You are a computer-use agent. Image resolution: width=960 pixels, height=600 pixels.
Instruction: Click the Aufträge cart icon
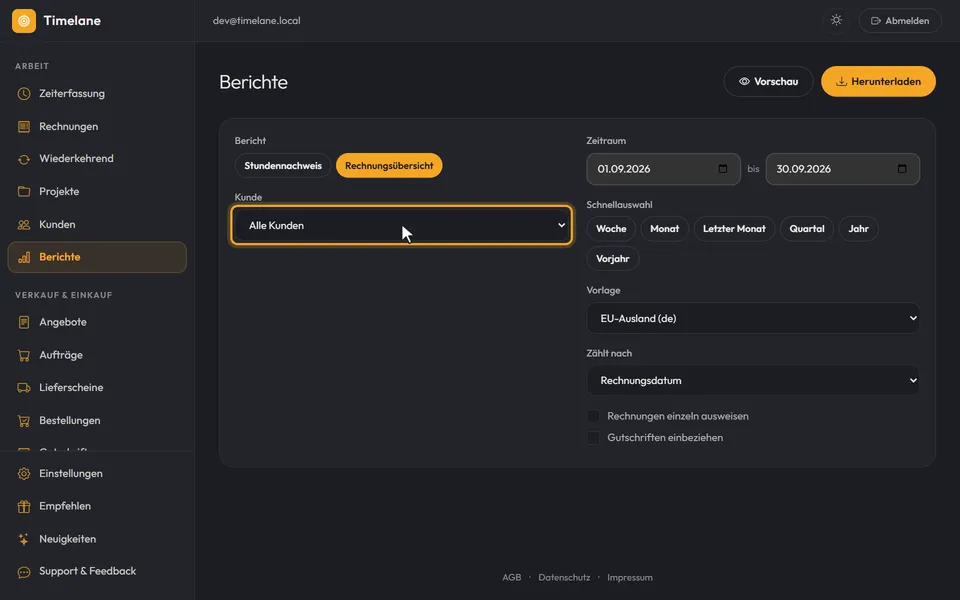point(24,355)
